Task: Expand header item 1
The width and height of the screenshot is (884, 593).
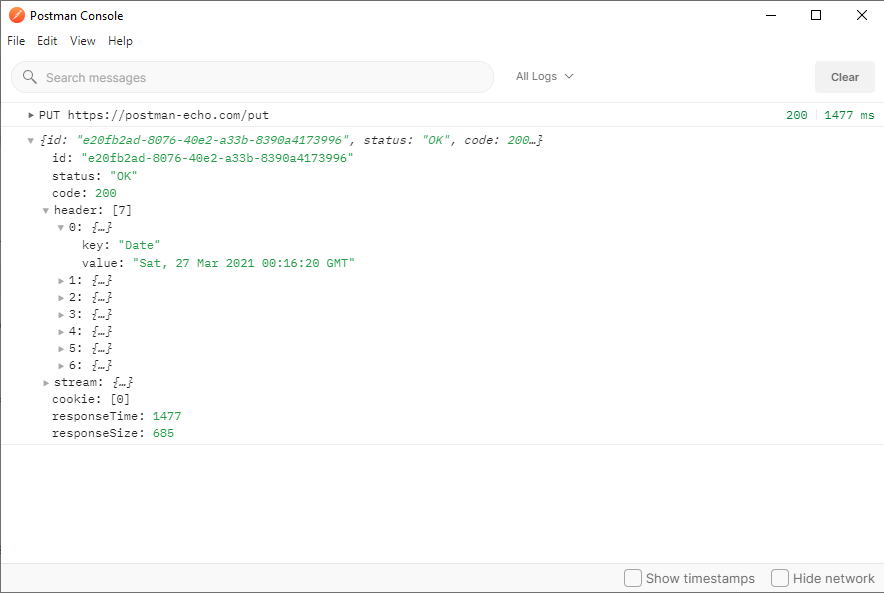Action: click(61, 280)
